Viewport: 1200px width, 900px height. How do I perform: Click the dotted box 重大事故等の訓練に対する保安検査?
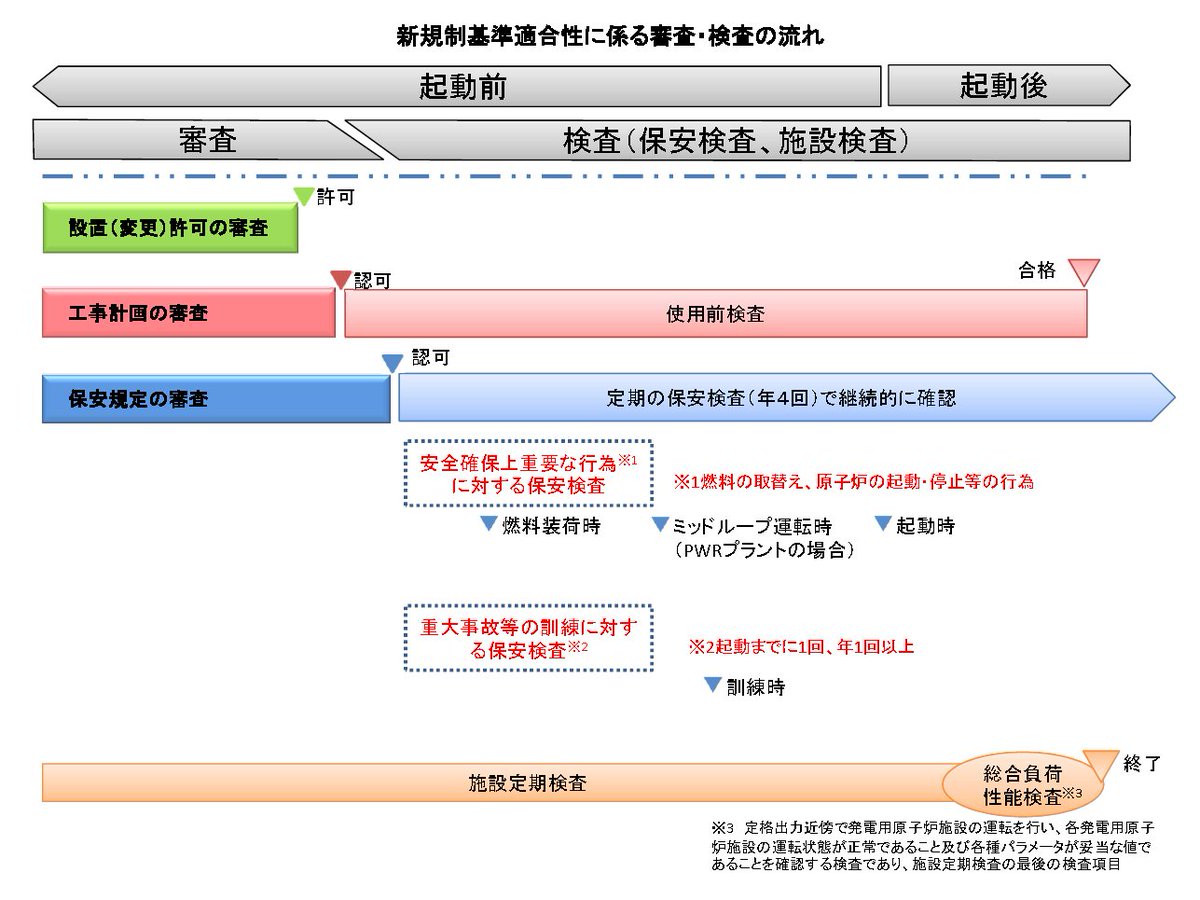528,637
